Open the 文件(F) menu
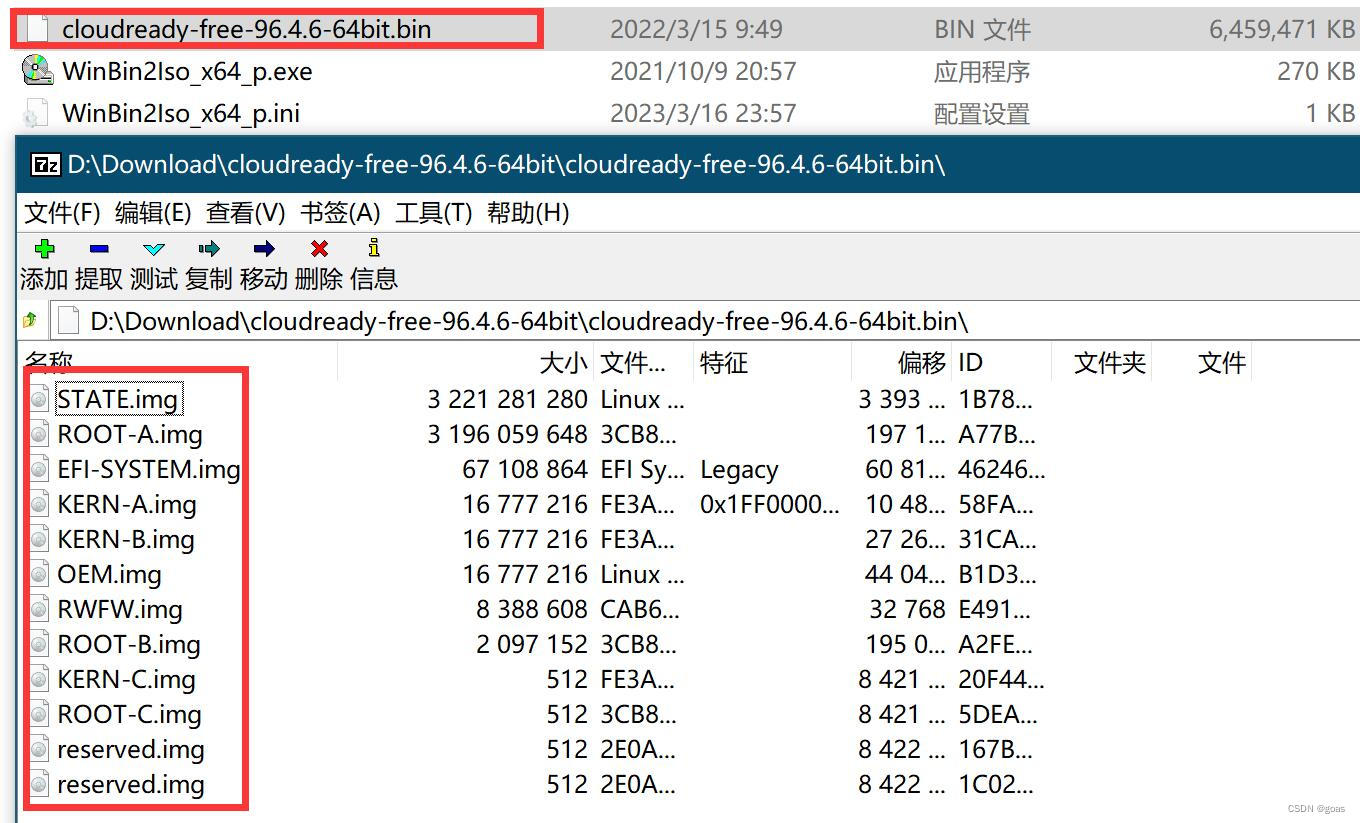The width and height of the screenshot is (1360, 823). tap(62, 213)
